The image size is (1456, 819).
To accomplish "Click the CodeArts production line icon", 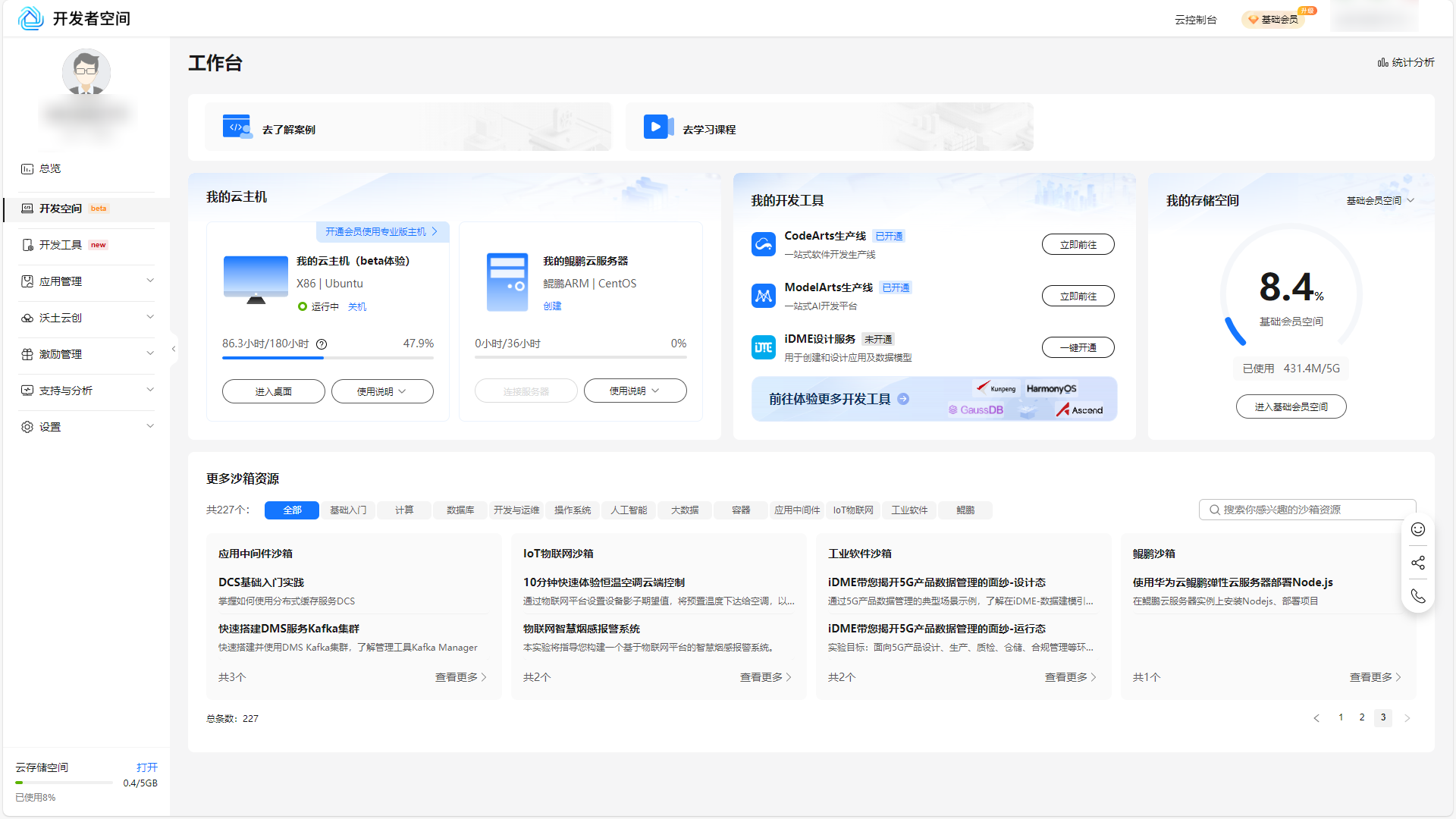I will pyautogui.click(x=763, y=244).
